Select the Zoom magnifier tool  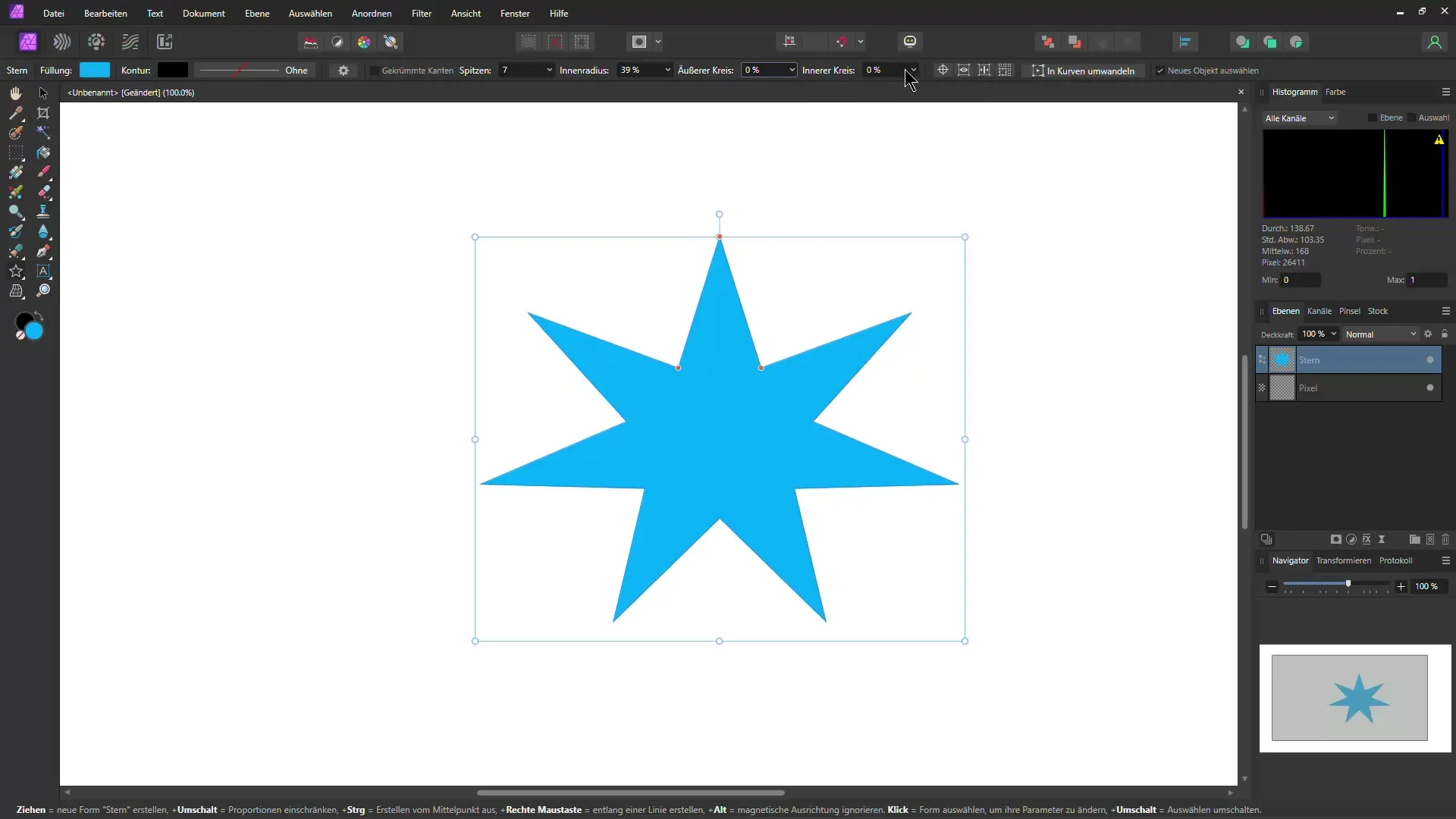coord(43,290)
